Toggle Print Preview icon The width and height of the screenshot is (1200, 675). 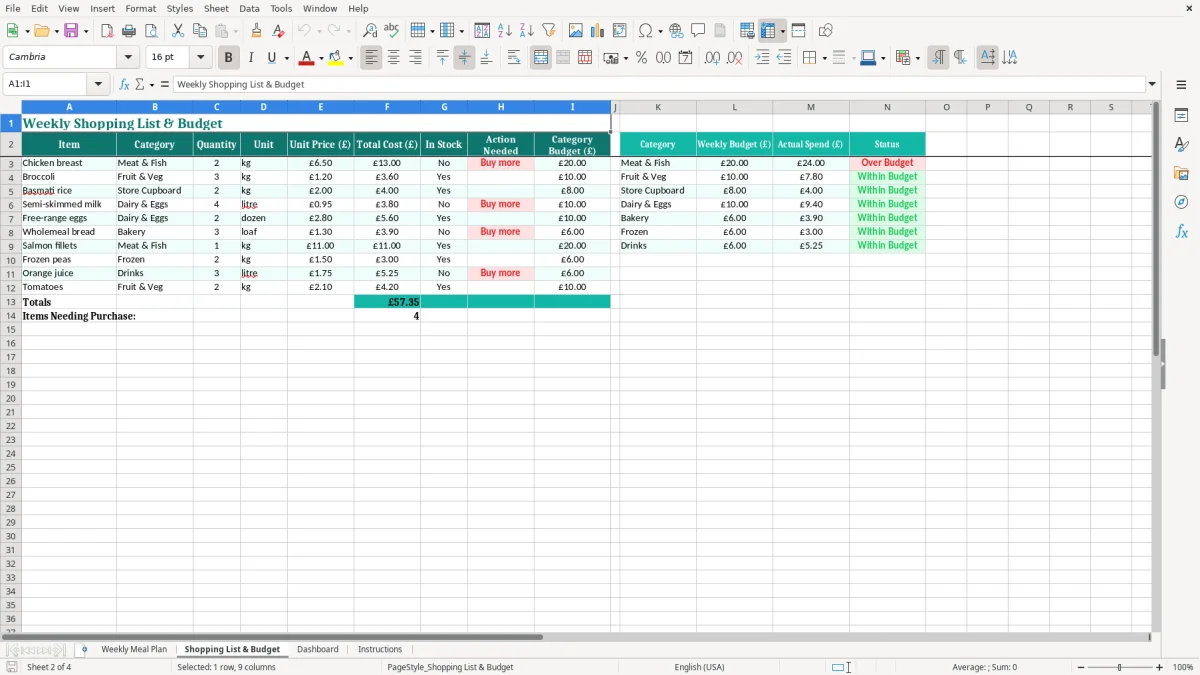(151, 31)
